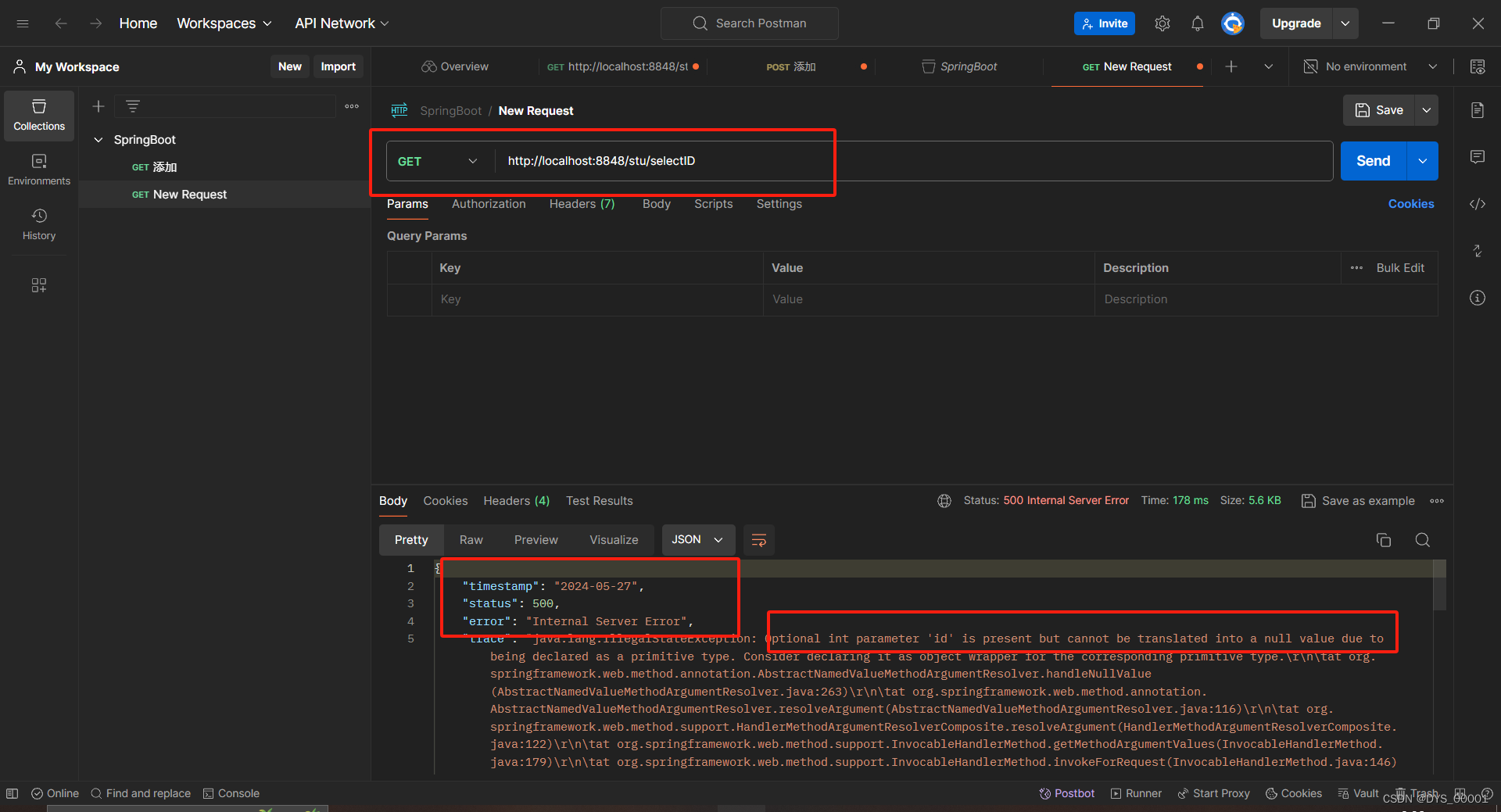Viewport: 1501px width, 812px height.
Task: Open the Console from status bar
Action: point(231,793)
